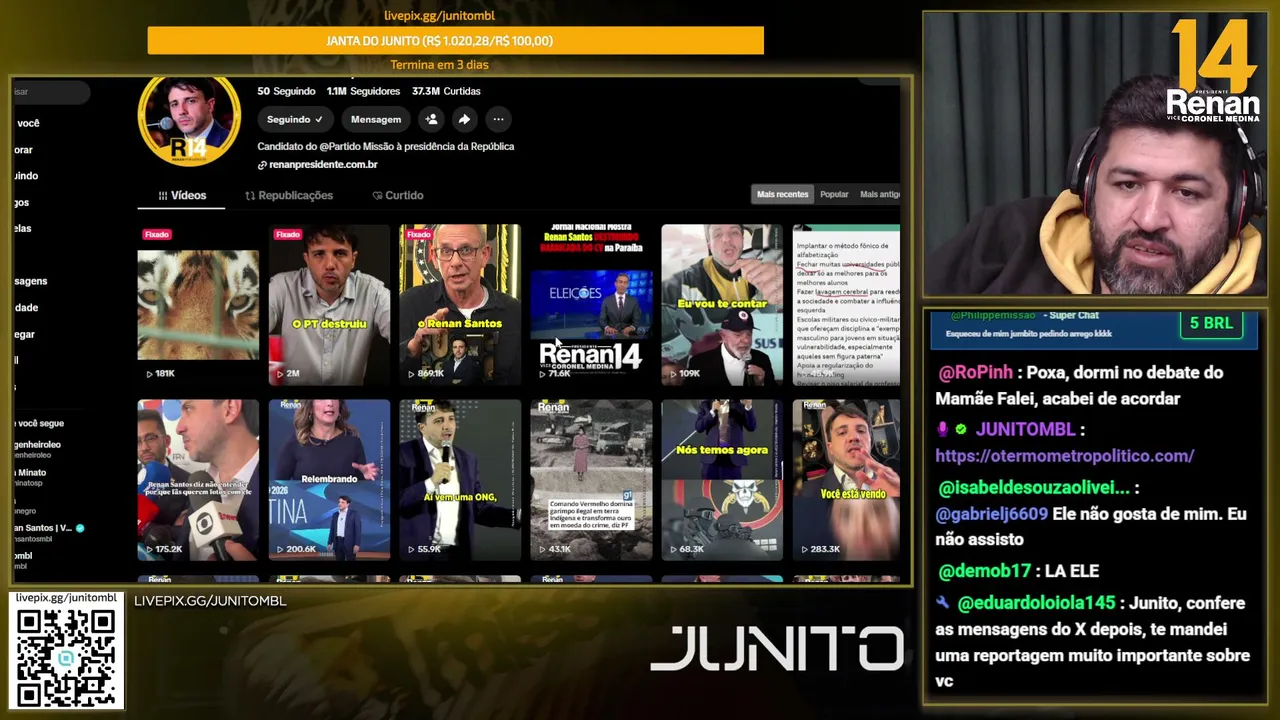Click the Fixado badge on 'O PT destruiu' video

pyautogui.click(x=288, y=234)
